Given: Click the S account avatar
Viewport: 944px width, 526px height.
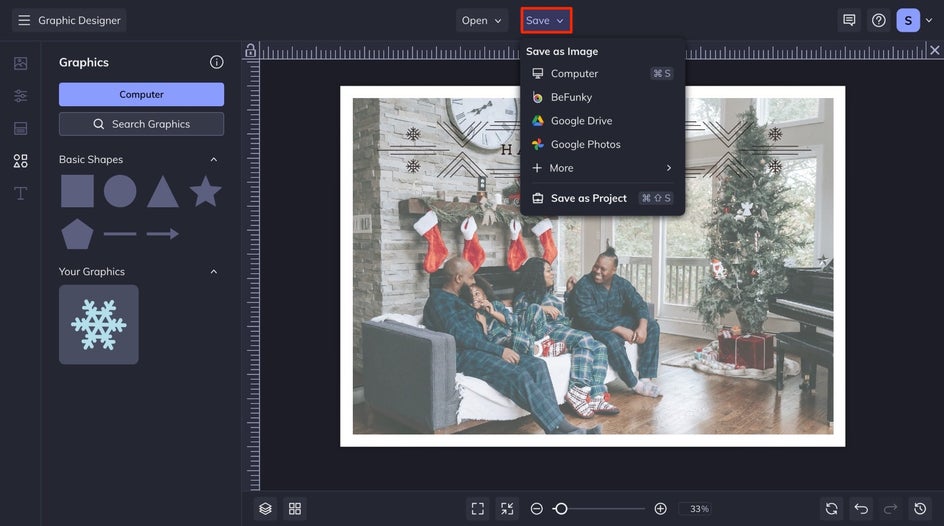Looking at the screenshot, I should (908, 20).
